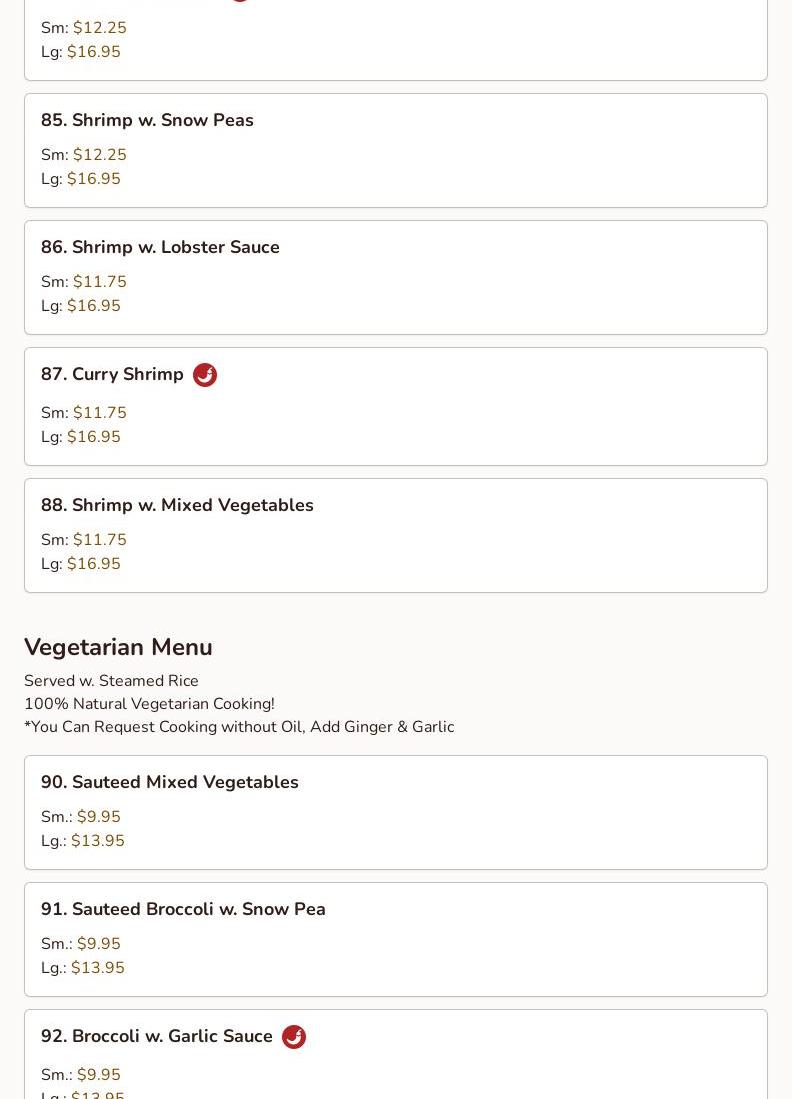Select 90. Sauteed Mixed Vegetables item
The height and width of the screenshot is (1099, 792).
pyautogui.click(x=396, y=812)
